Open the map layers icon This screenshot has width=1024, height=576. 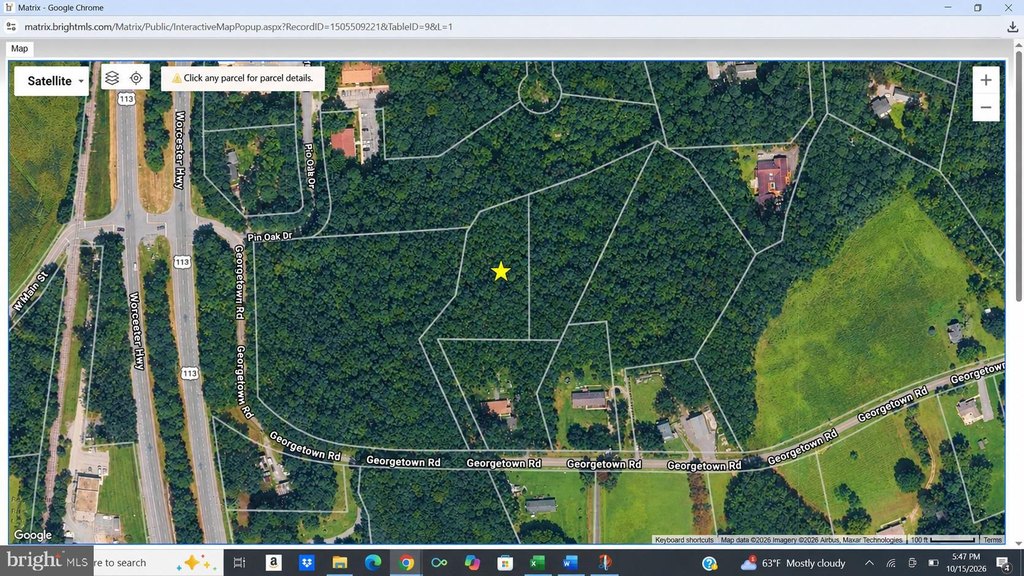(112, 78)
